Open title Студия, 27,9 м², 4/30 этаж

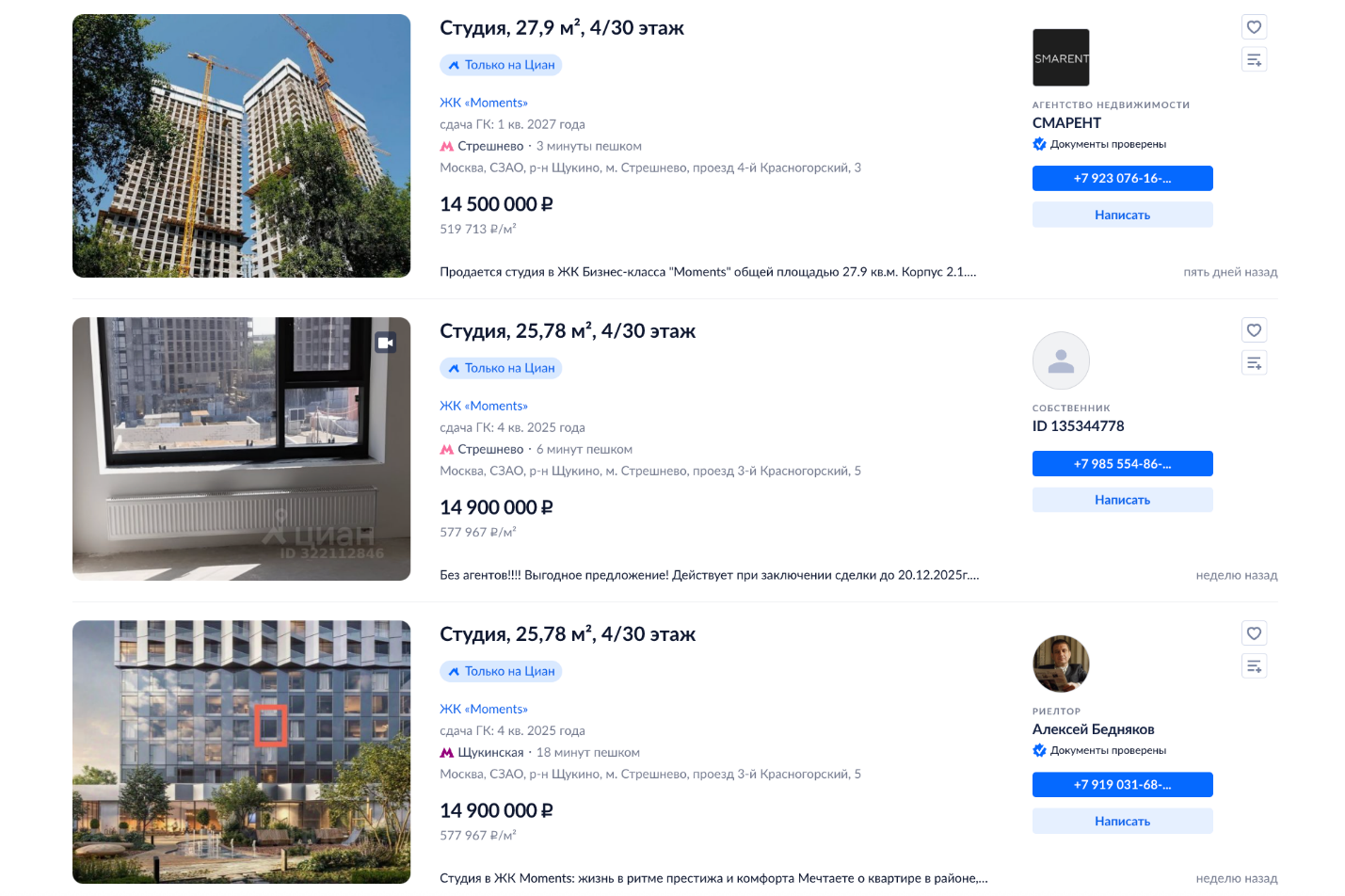click(x=562, y=28)
